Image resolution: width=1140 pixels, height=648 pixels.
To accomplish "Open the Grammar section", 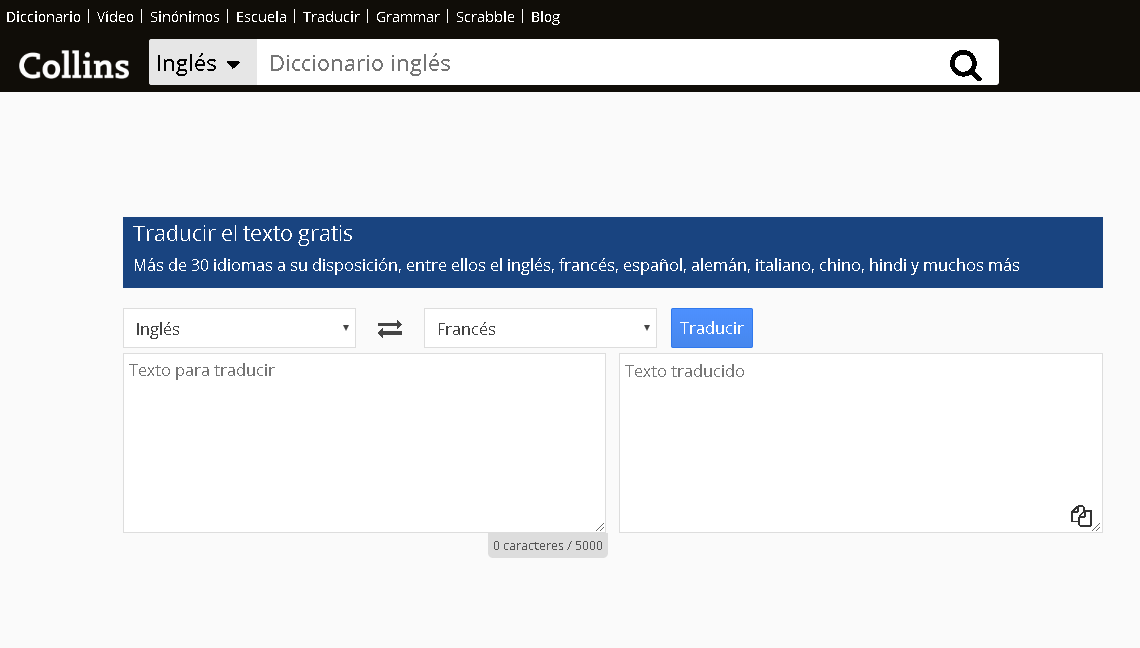I will [407, 16].
